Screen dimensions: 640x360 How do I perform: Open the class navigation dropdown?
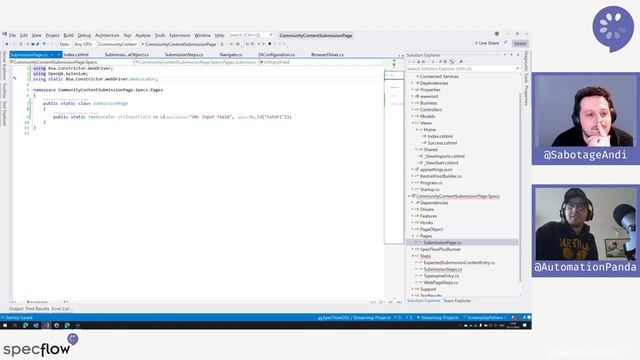click(197, 62)
